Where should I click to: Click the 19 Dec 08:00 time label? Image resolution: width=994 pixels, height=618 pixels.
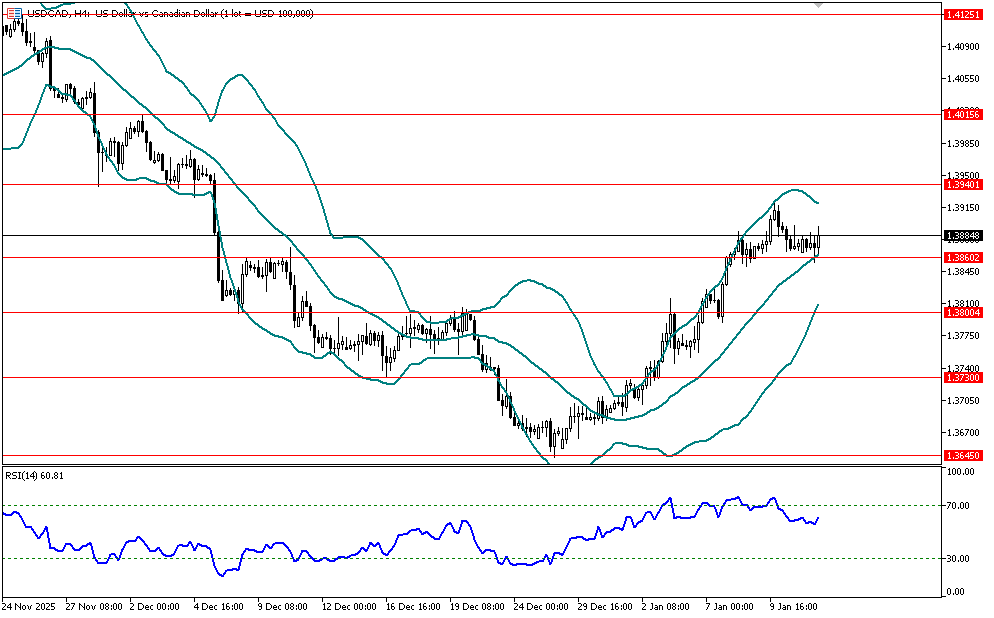(x=478, y=606)
